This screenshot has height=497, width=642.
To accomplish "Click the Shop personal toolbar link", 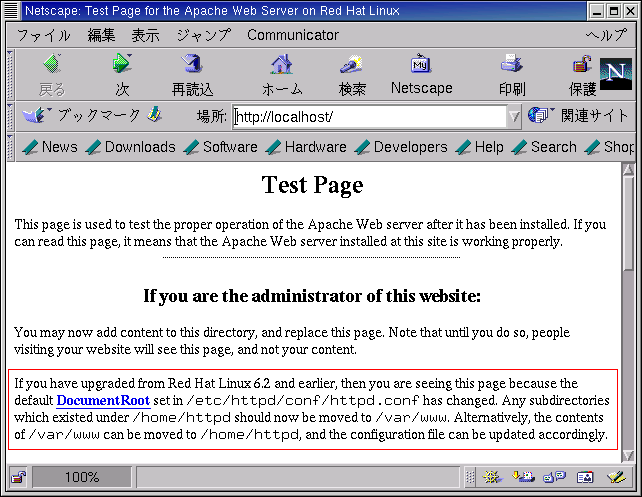I will tap(610, 147).
